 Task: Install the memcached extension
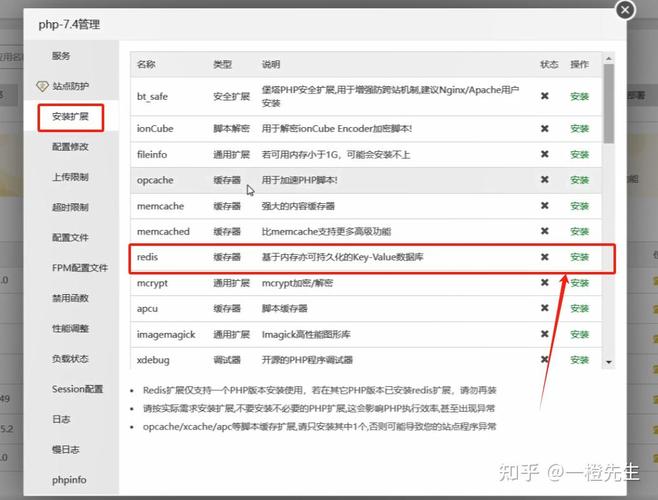point(580,231)
